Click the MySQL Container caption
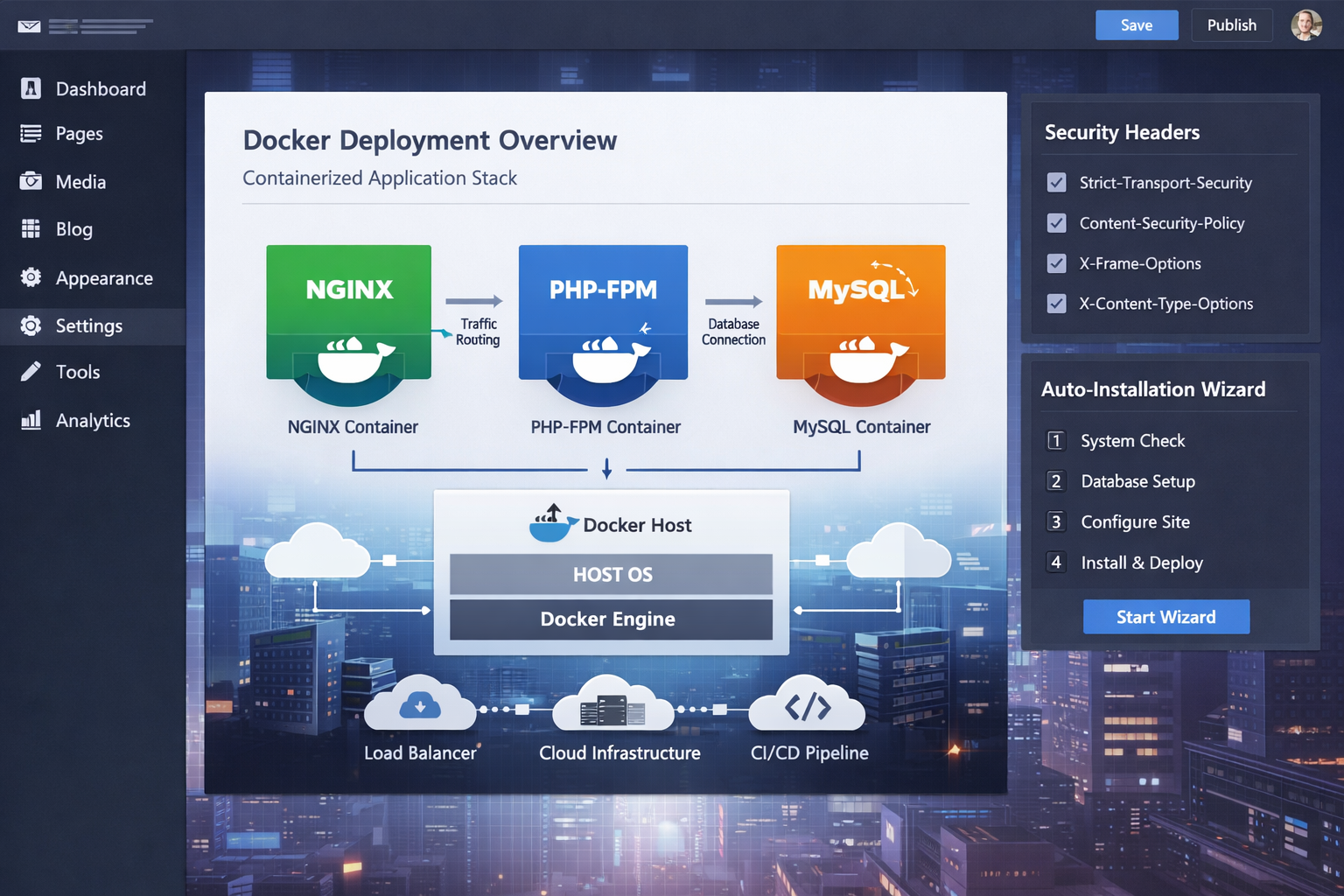1344x896 pixels. point(862,427)
